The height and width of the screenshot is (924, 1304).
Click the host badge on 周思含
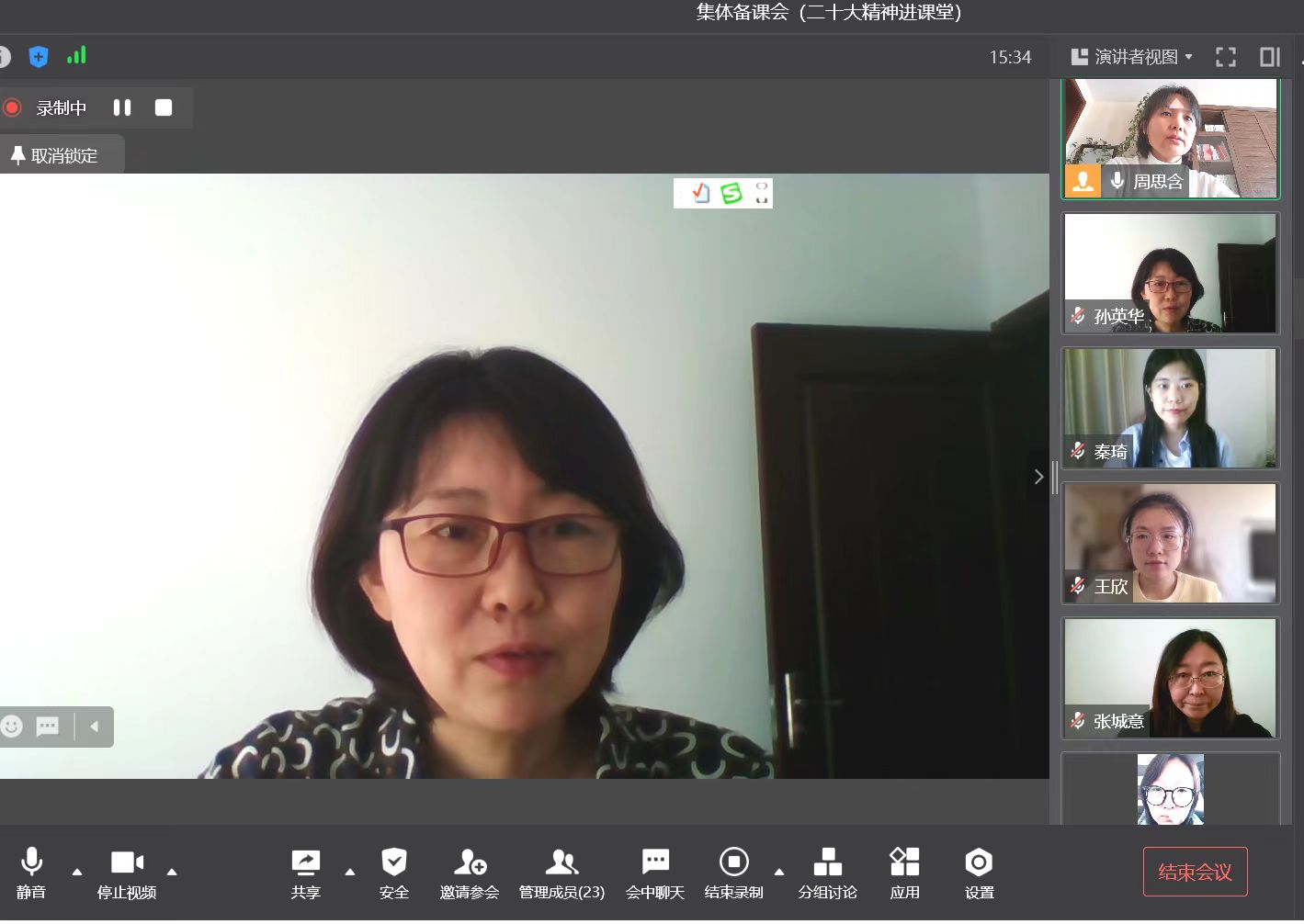tap(1083, 181)
